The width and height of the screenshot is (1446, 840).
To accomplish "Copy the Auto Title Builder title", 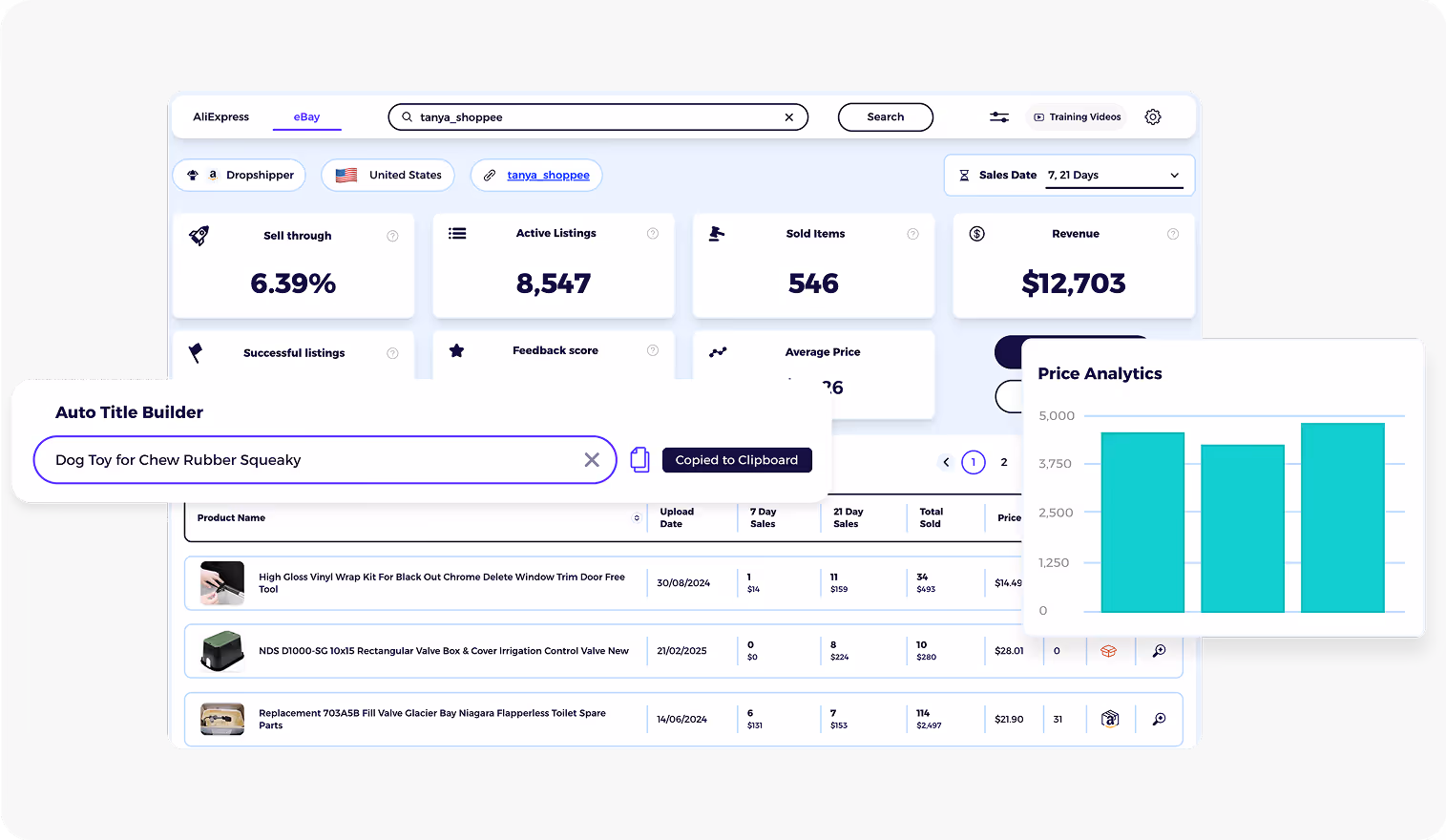I will (x=639, y=460).
